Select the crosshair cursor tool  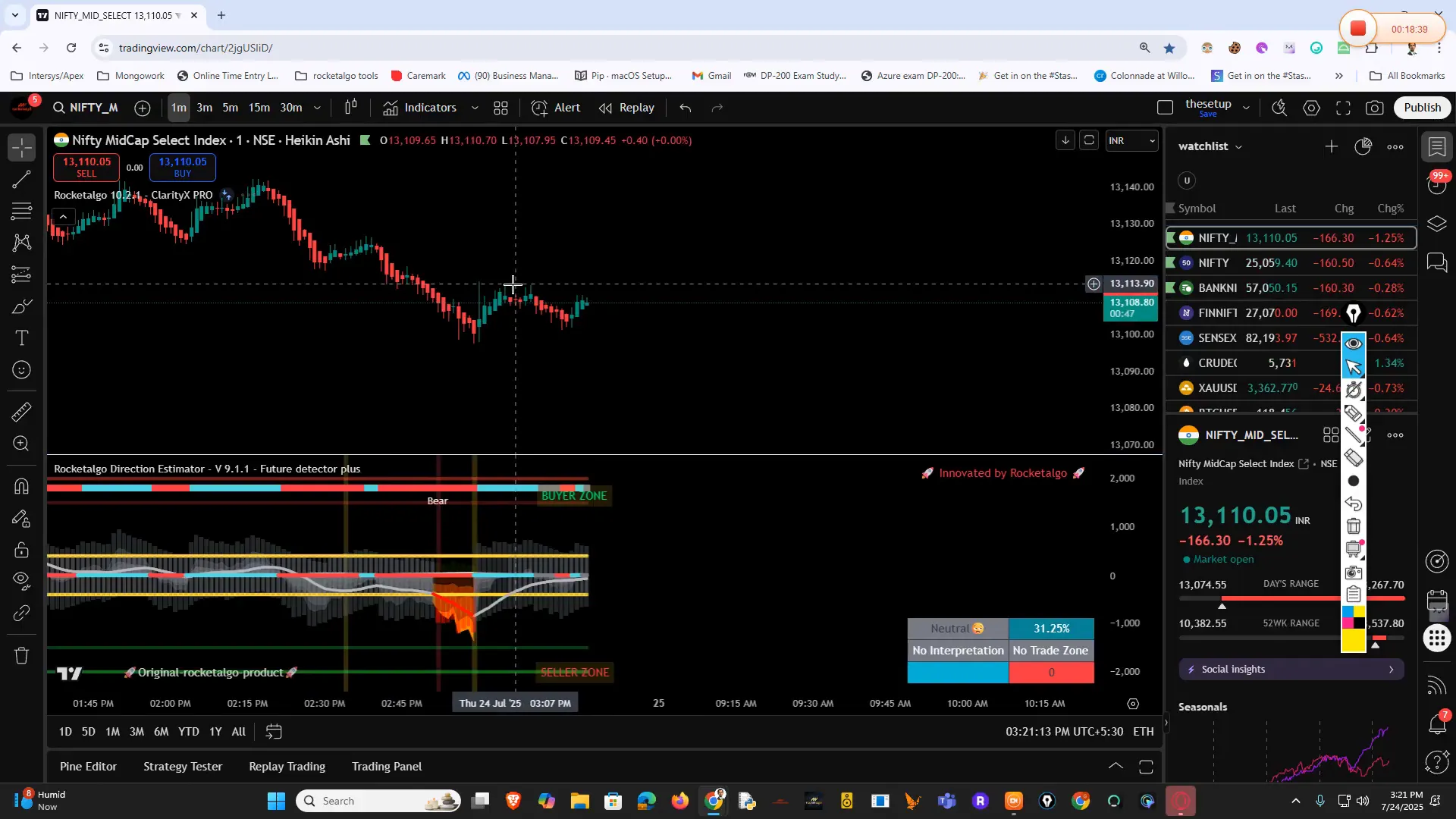pyautogui.click(x=22, y=147)
